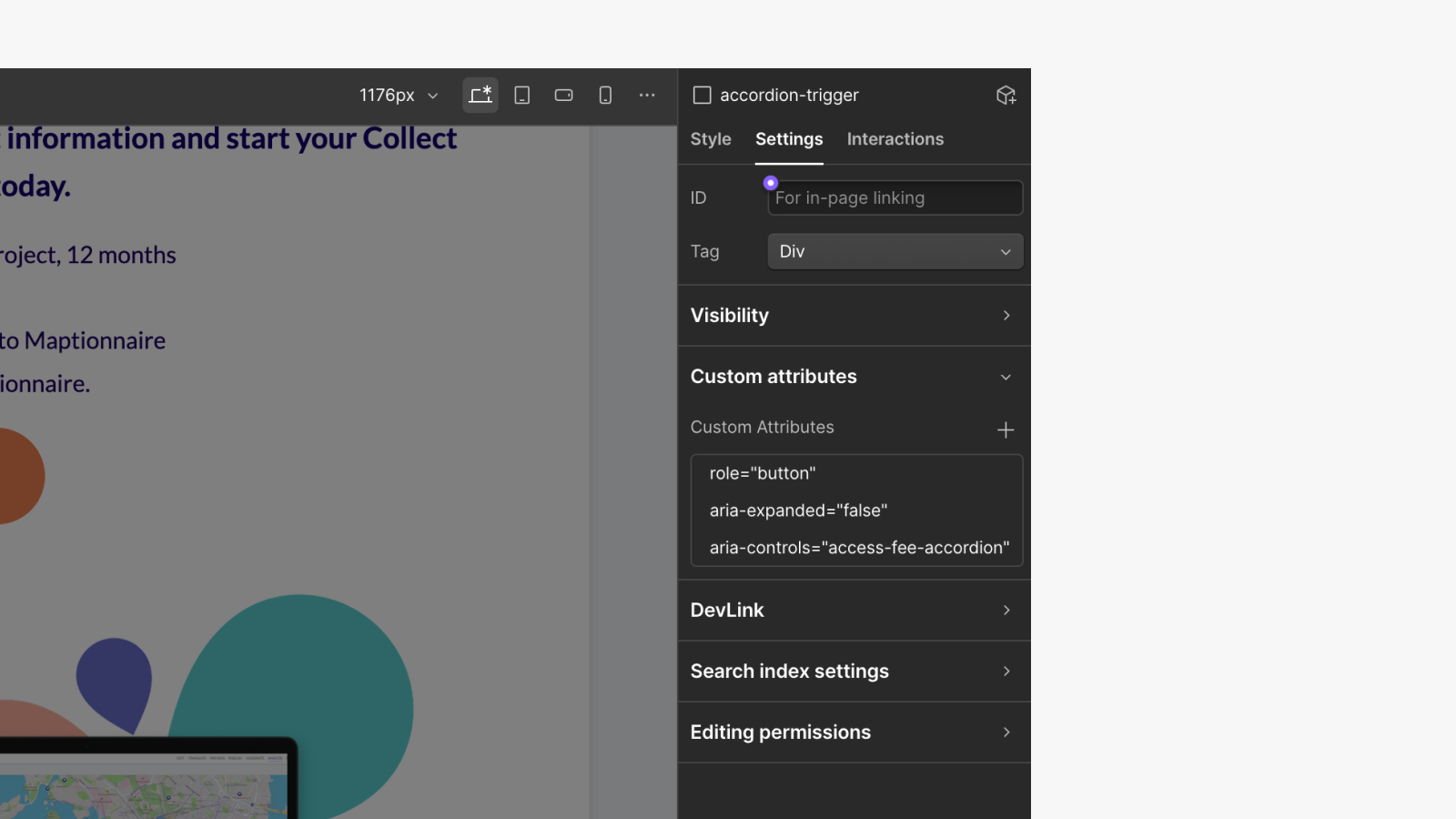Screen dimensions: 1456x819
Task: Select the aria-controls attribute row
Action: pos(856,548)
